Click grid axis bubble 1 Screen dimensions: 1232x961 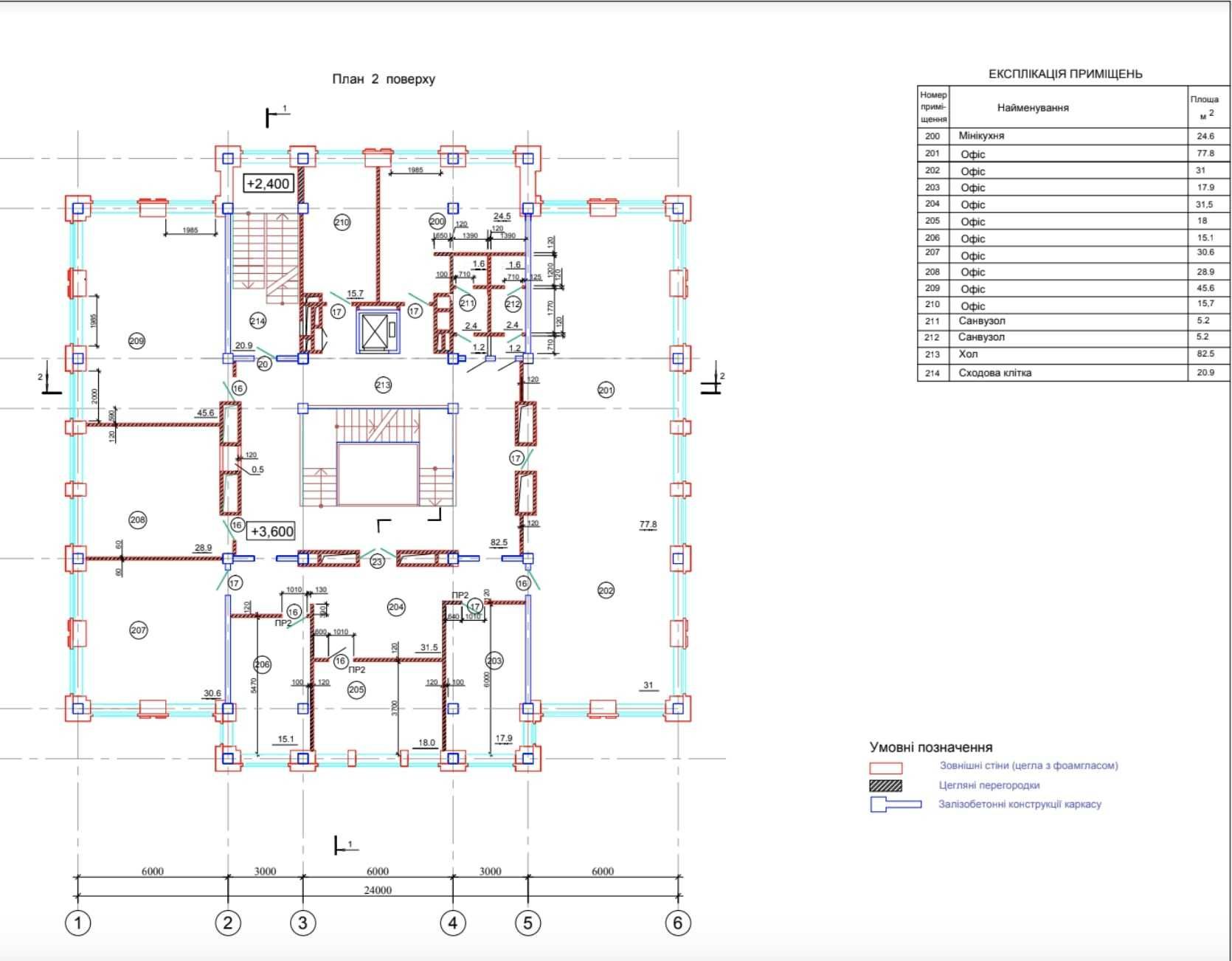pyautogui.click(x=78, y=923)
